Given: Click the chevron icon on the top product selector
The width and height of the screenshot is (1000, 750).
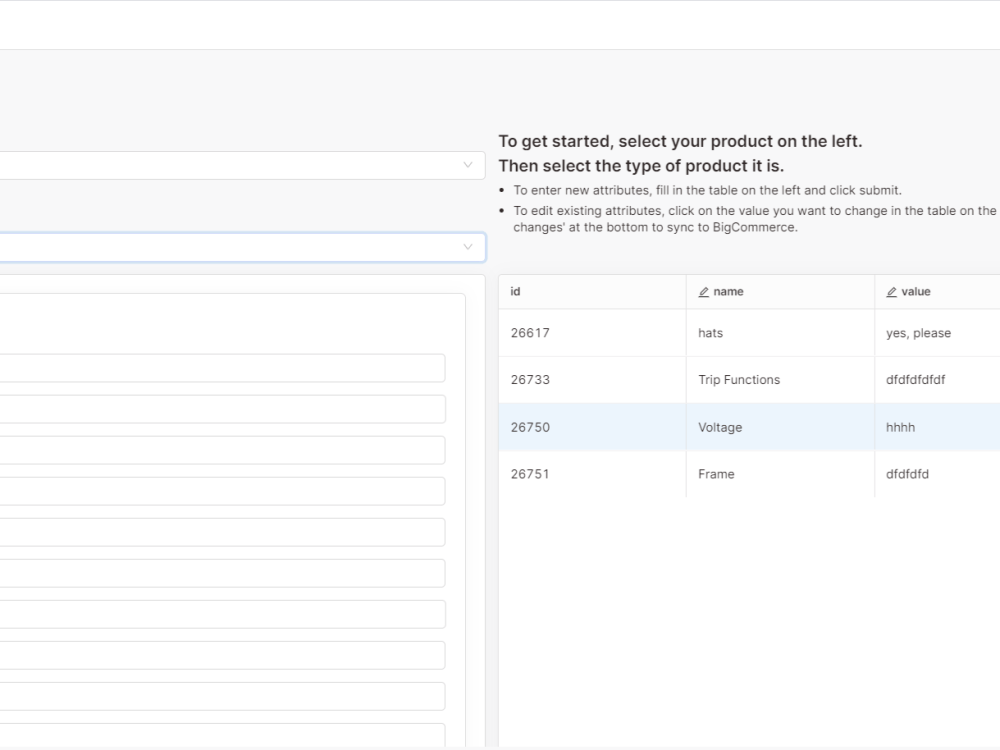Looking at the screenshot, I should tap(468, 165).
